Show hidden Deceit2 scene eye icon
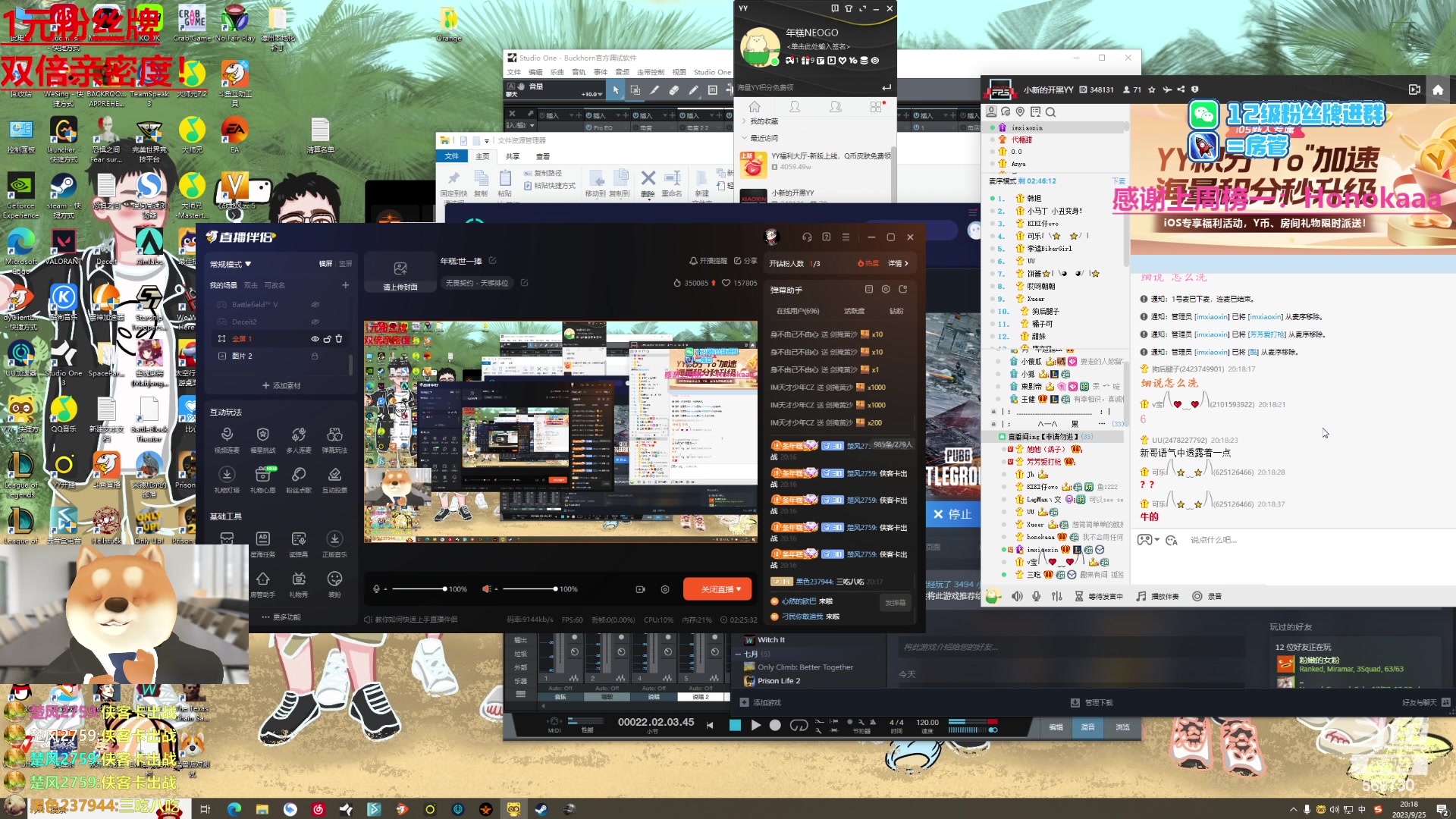Viewport: 1456px width, 819px height. coord(315,322)
